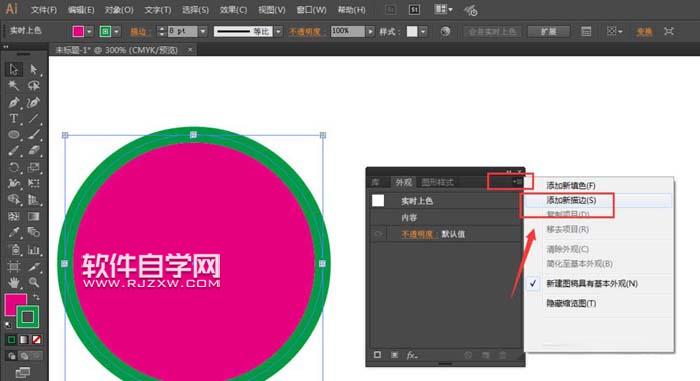700x381 pixels.
Task: Click the 变换 link
Action: [644, 32]
